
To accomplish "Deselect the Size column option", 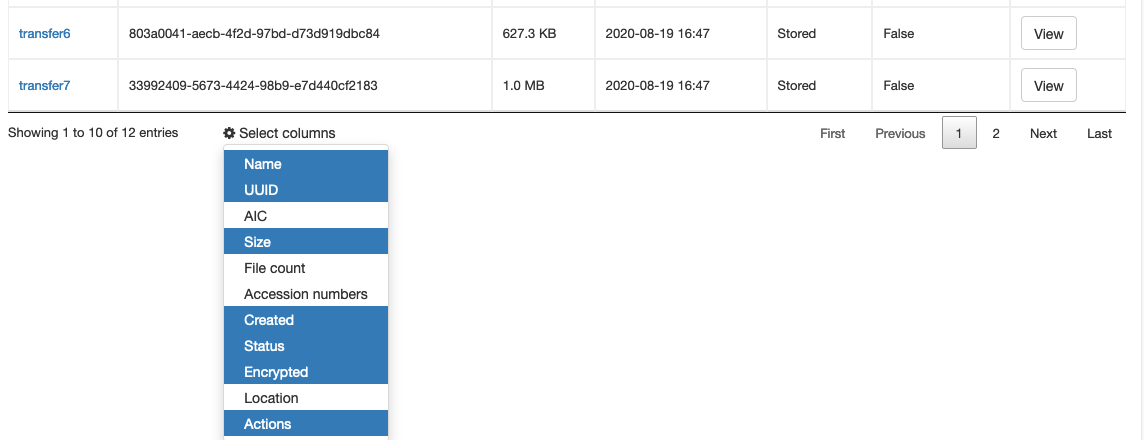I will coord(305,242).
